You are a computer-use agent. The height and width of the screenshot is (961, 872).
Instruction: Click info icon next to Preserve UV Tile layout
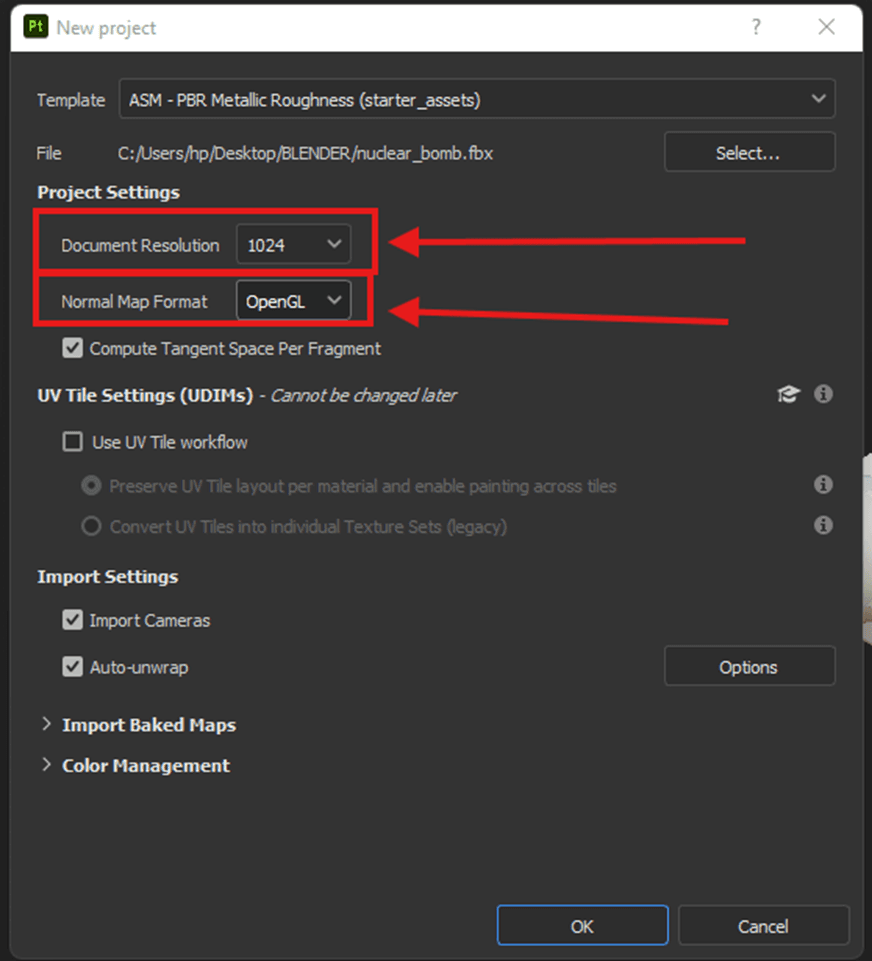tap(823, 485)
